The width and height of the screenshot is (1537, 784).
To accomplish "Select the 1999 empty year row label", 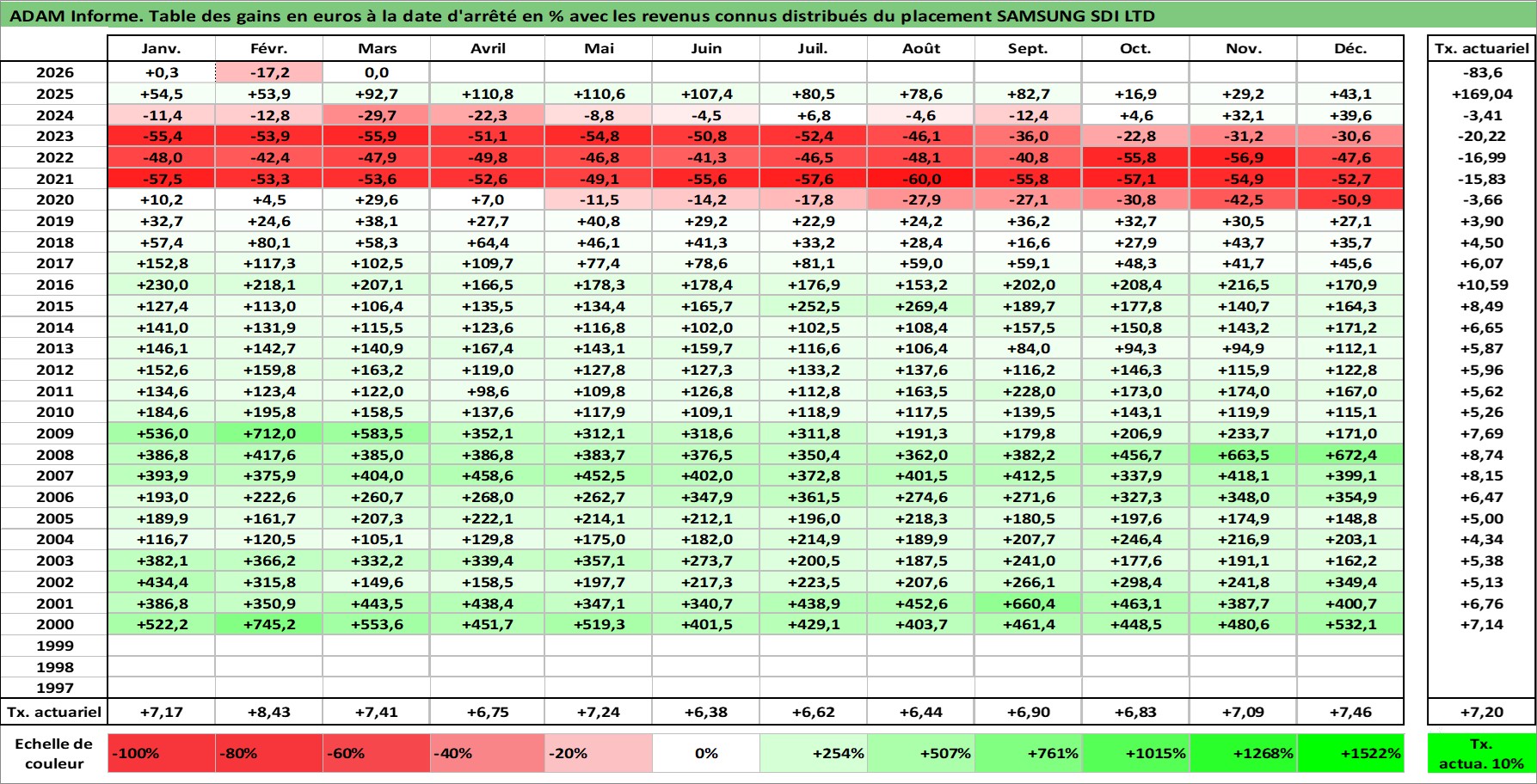I will (x=54, y=646).
